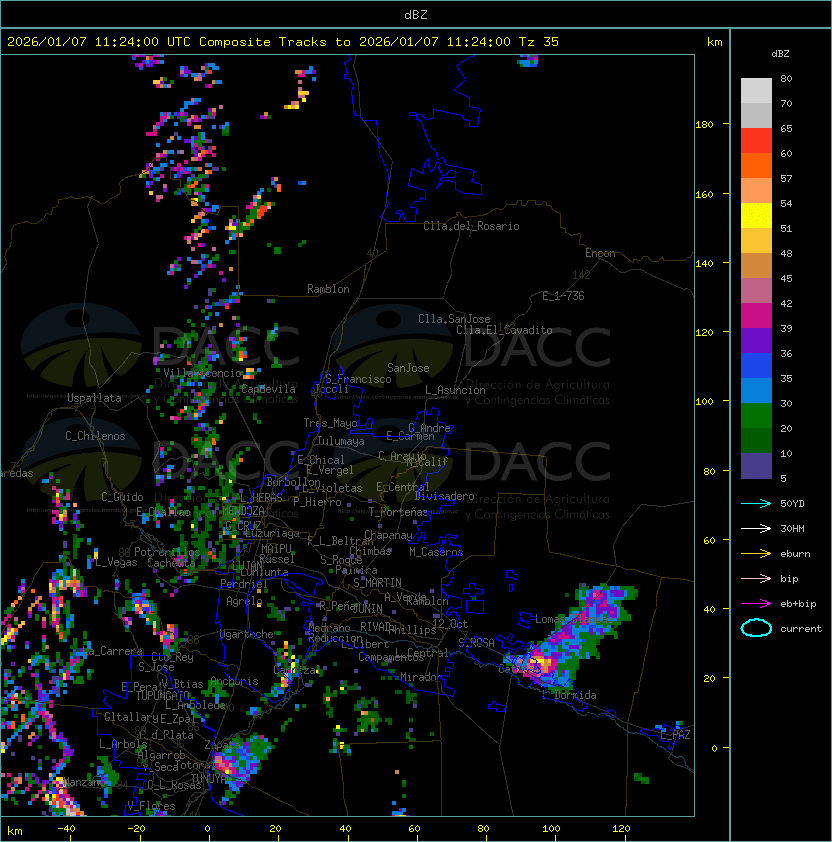
Task: Select the S_Francisco map label
Action: click(x=358, y=379)
